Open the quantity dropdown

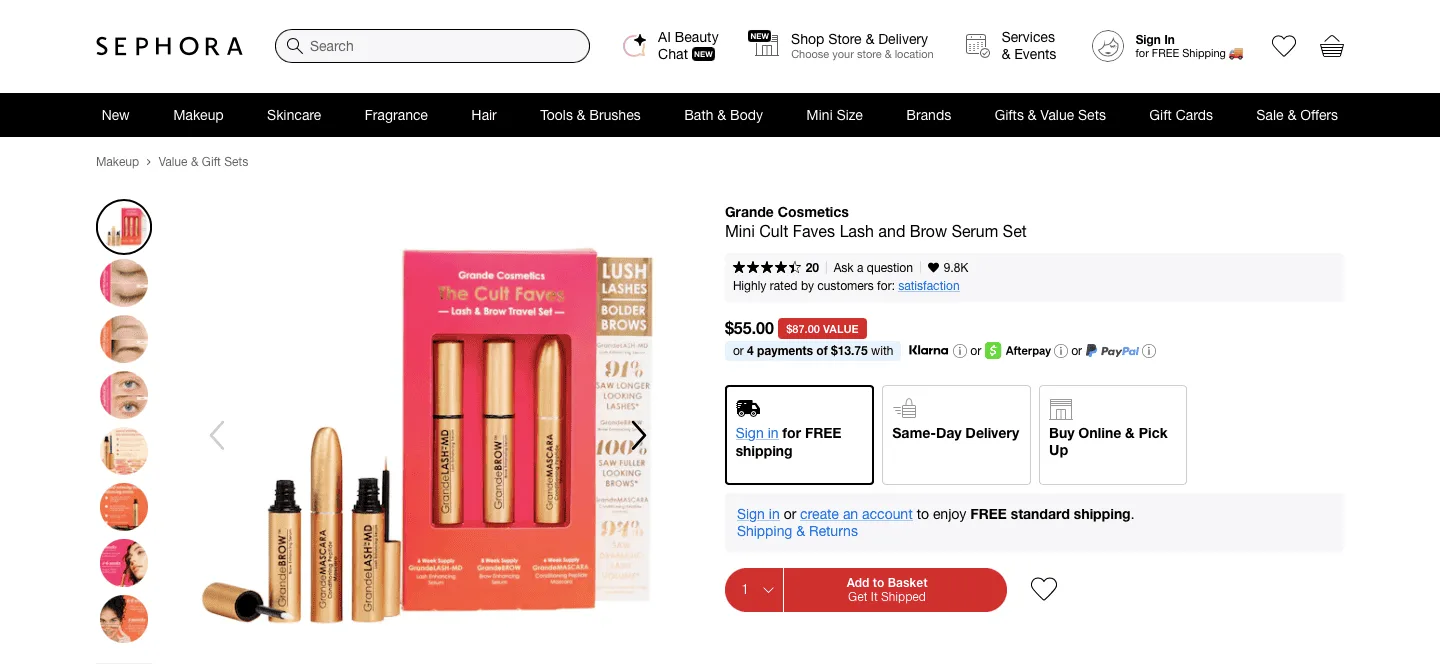tap(753, 589)
